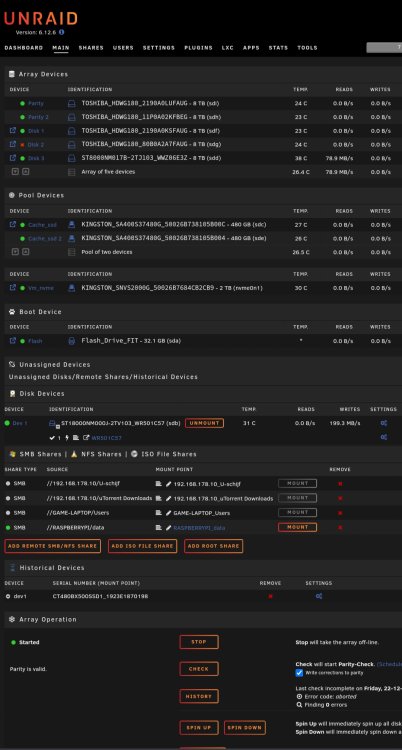This screenshot has width=402, height=750.
Task: Click Unraid version info icon
Action: click(x=62, y=32)
